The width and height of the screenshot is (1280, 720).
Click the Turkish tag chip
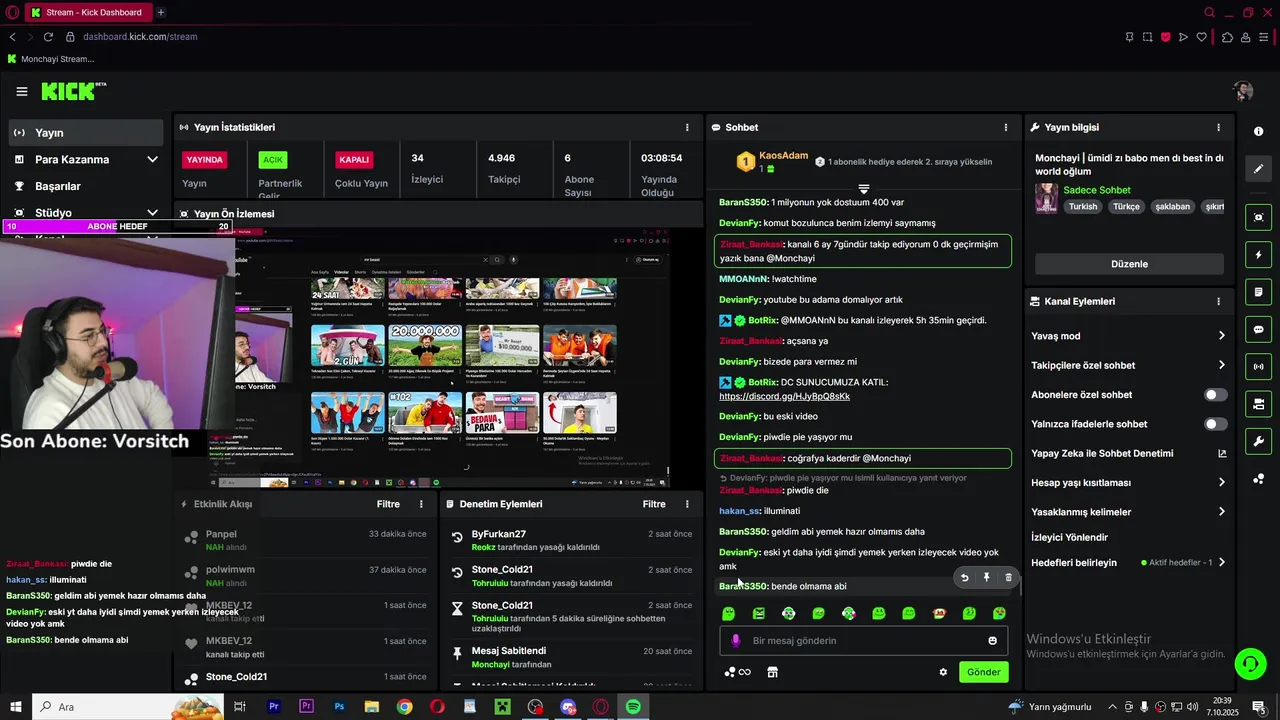coord(1083,207)
